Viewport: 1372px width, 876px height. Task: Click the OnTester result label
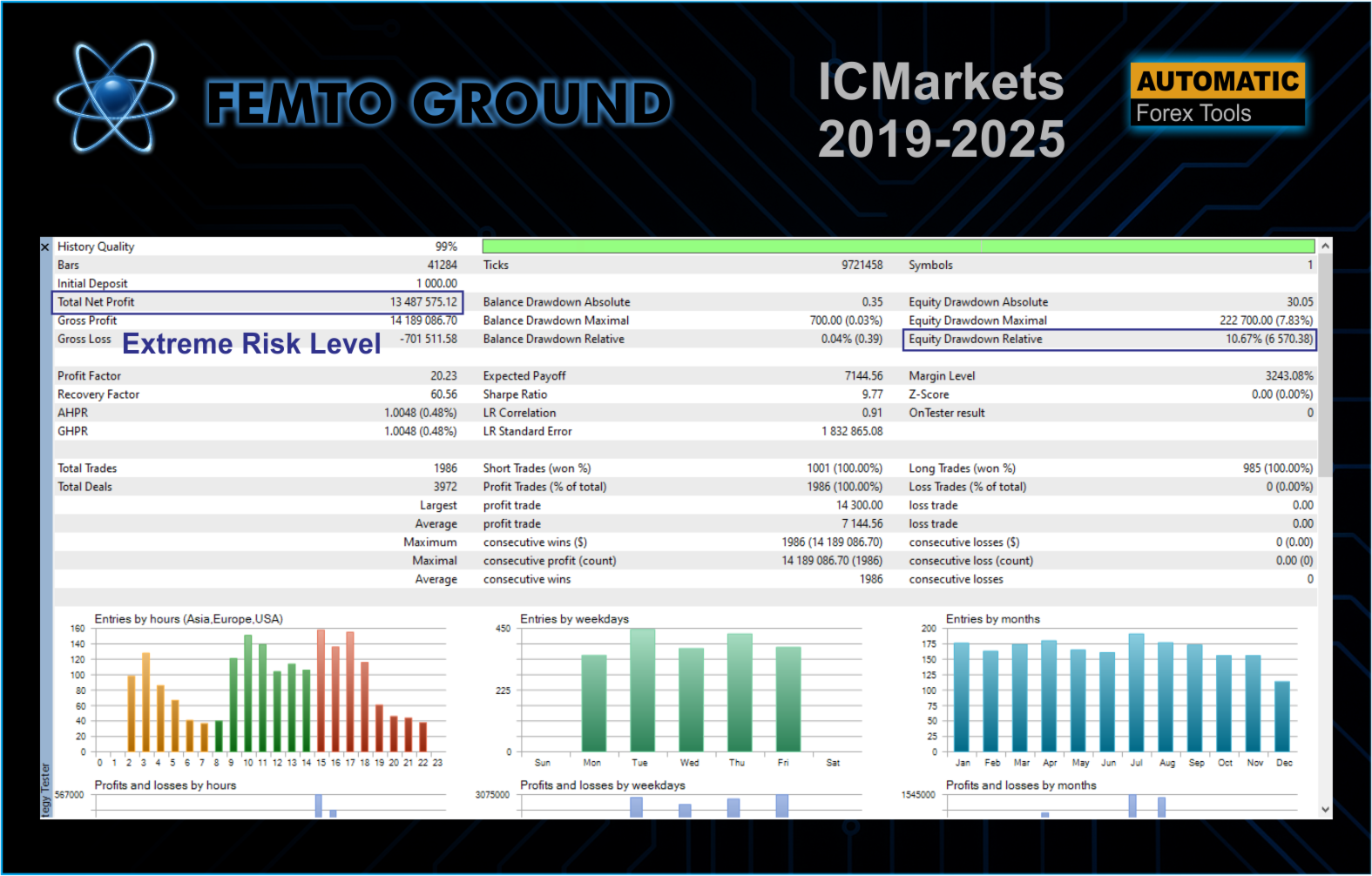click(x=947, y=413)
